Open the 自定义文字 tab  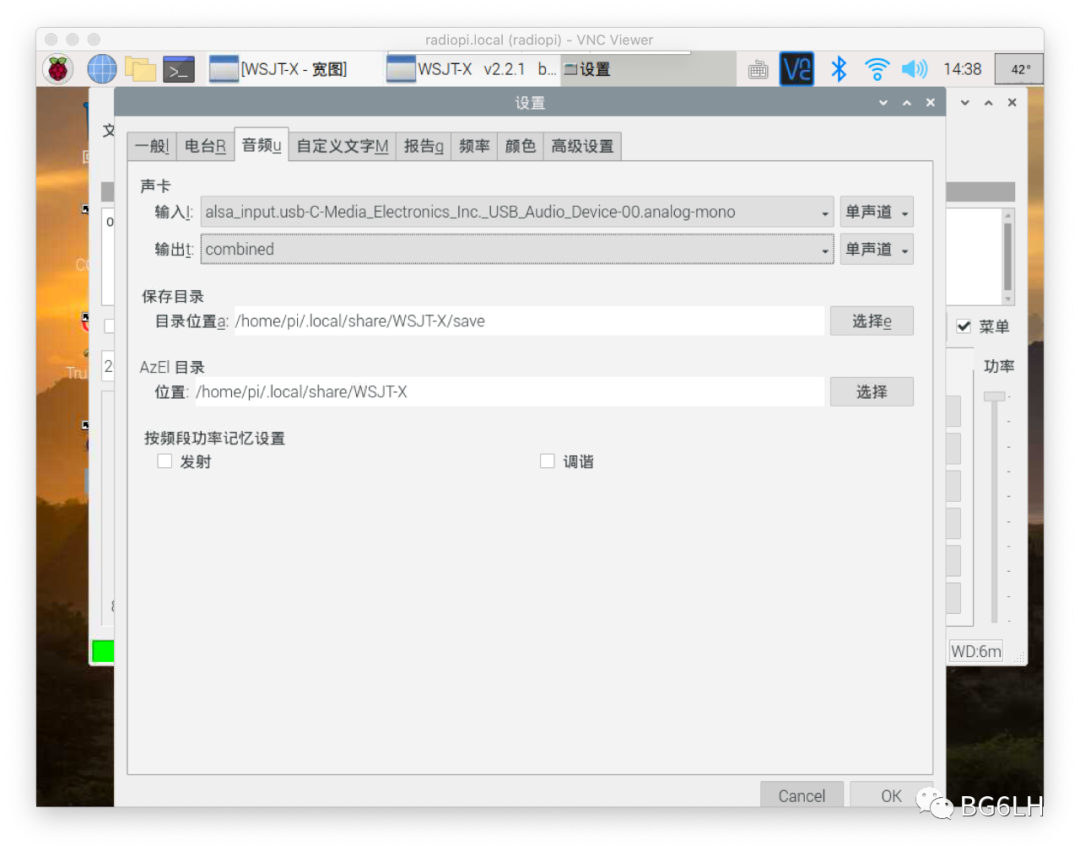[x=342, y=146]
